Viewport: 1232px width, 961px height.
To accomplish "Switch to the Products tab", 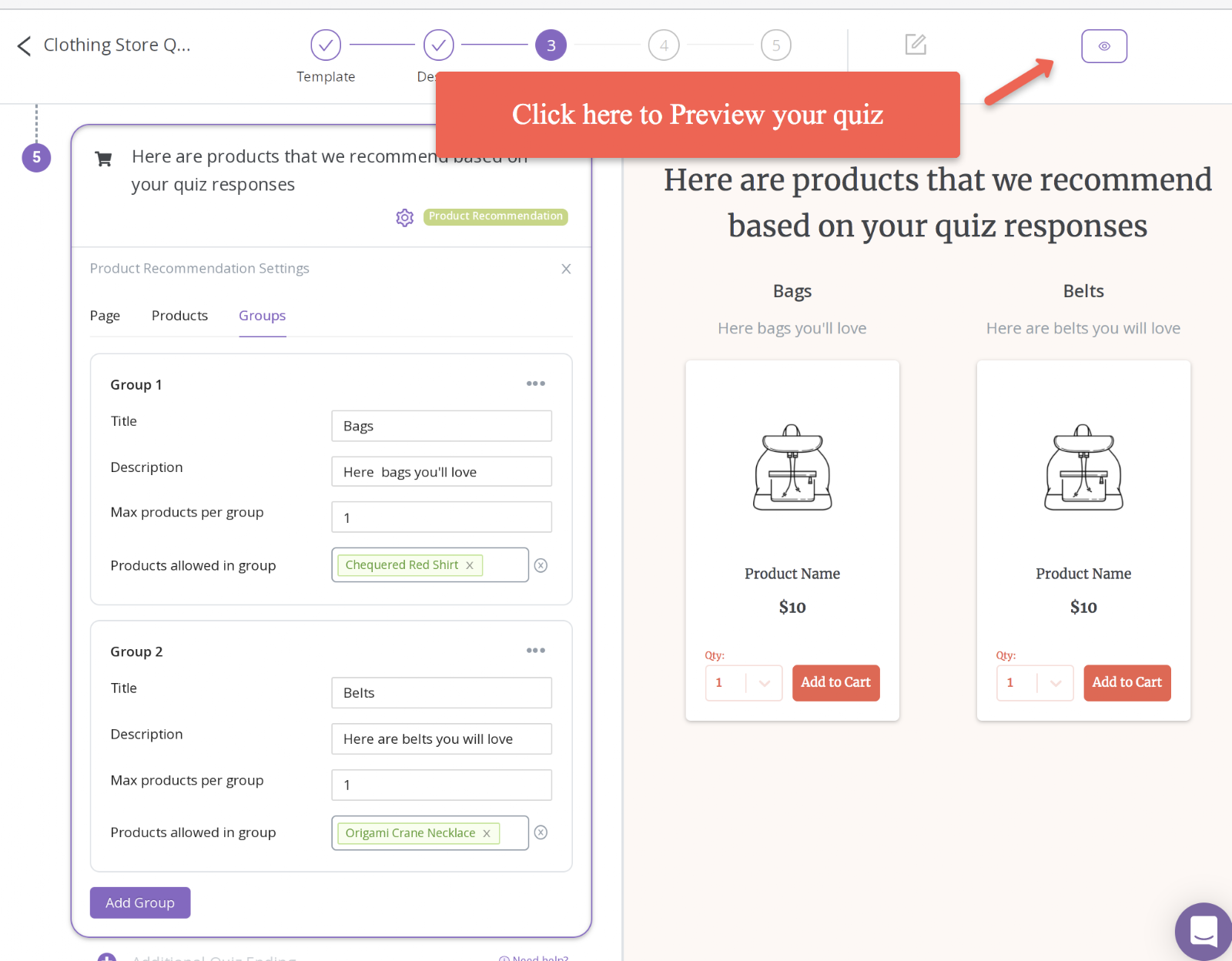I will [179, 316].
